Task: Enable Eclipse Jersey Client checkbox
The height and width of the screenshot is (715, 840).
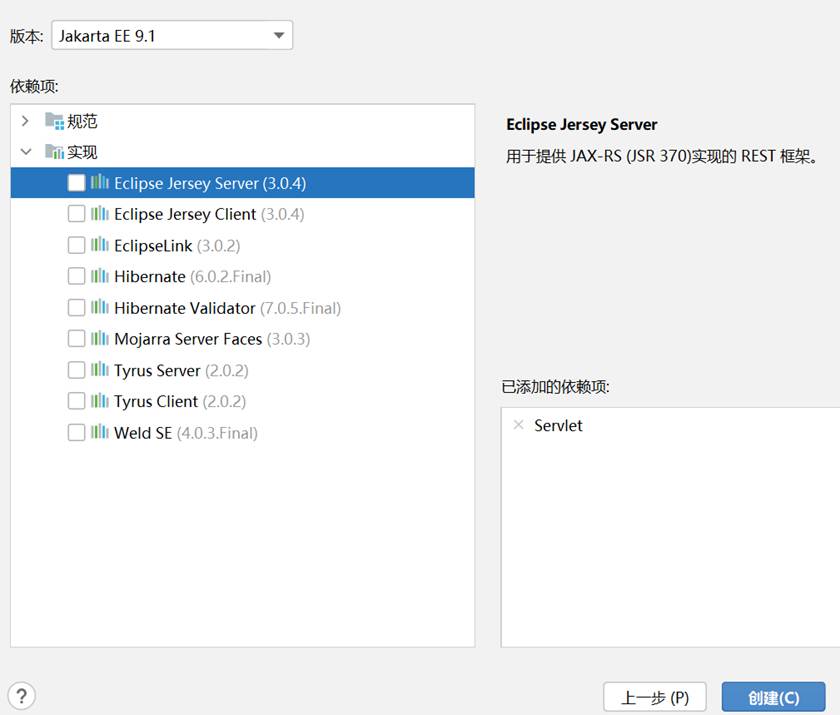Action: pyautogui.click(x=76, y=214)
